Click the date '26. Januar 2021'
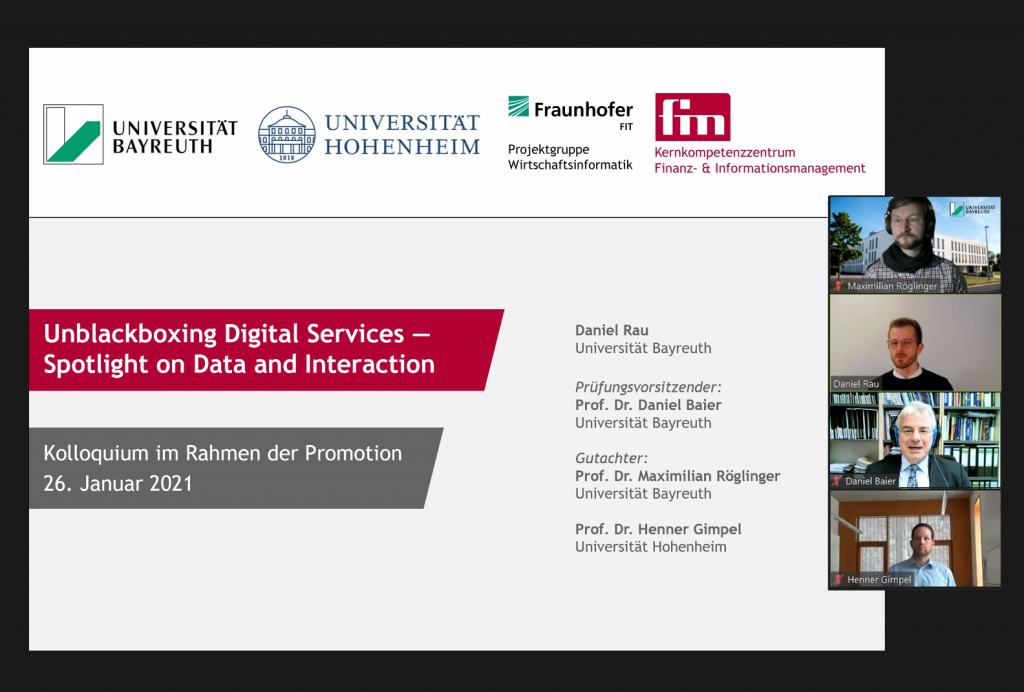1024x692 pixels. pos(118,484)
